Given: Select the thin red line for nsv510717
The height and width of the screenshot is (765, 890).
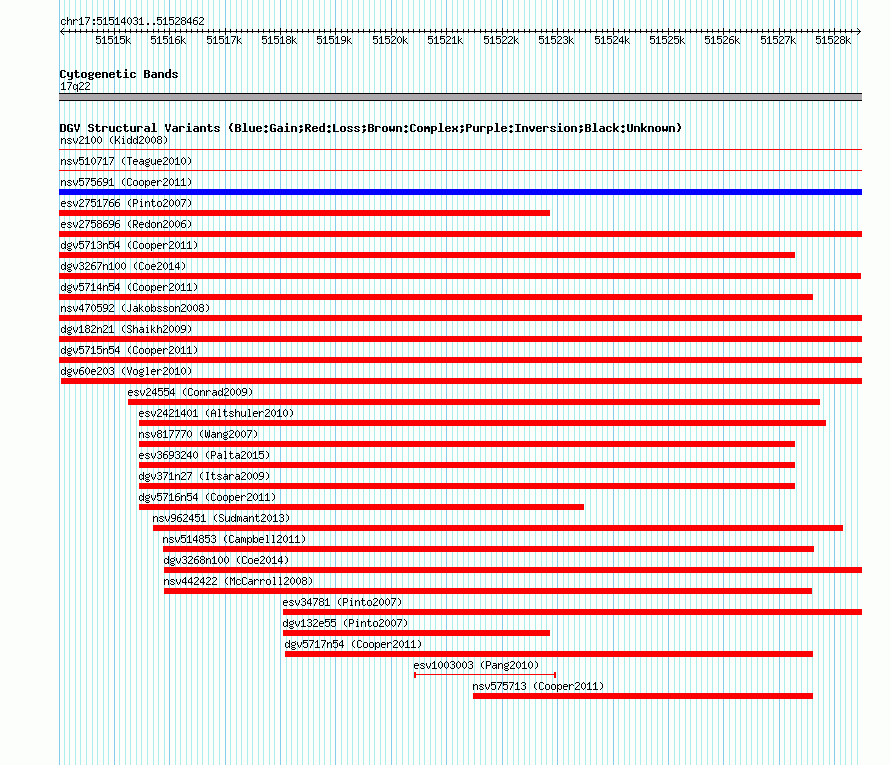Looking at the screenshot, I should click(460, 170).
